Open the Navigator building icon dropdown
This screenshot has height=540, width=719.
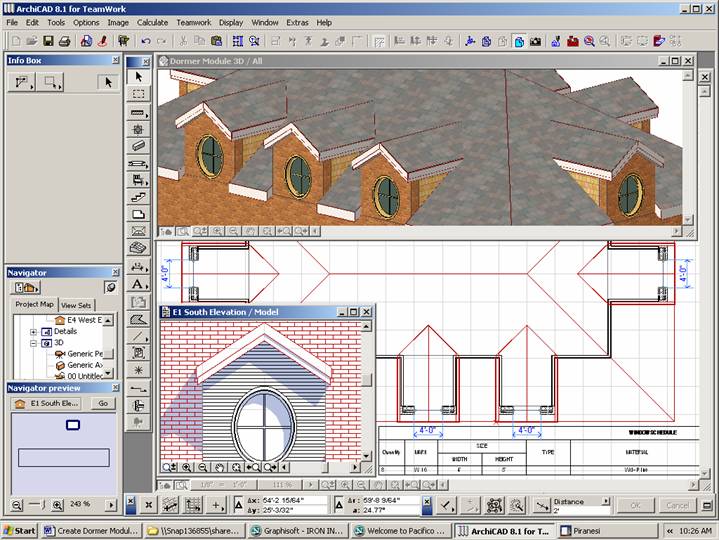coord(37,290)
